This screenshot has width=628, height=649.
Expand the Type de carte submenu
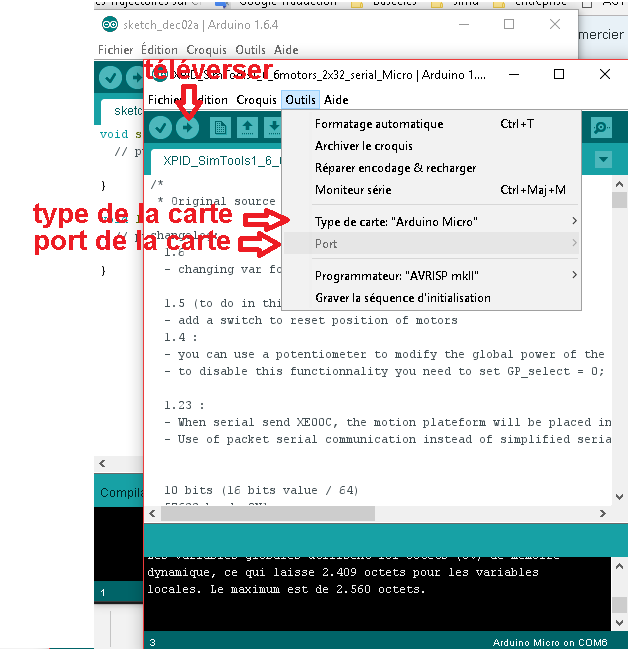[x=431, y=221]
